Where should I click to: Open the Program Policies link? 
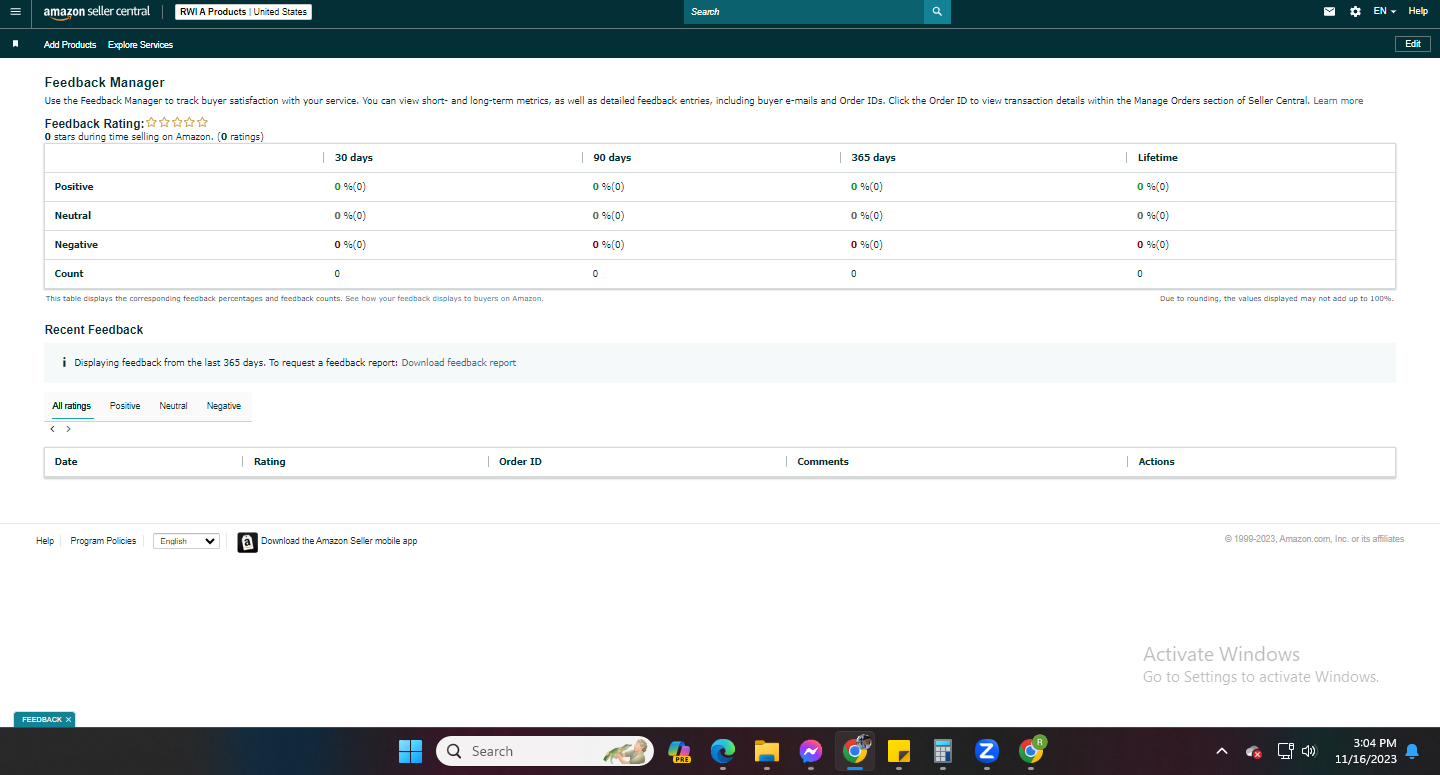point(103,541)
